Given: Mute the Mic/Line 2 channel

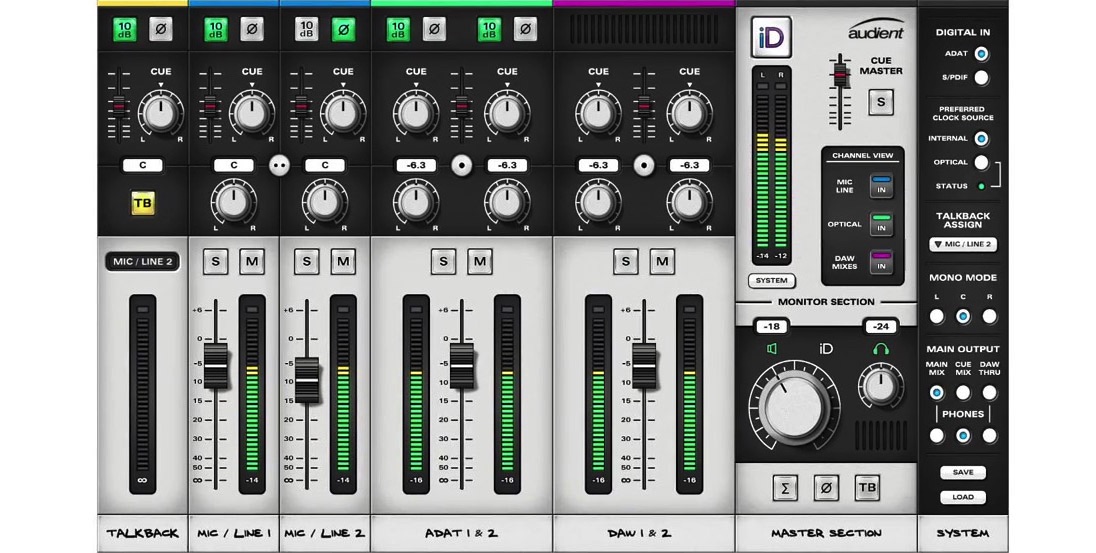Looking at the screenshot, I should [343, 261].
